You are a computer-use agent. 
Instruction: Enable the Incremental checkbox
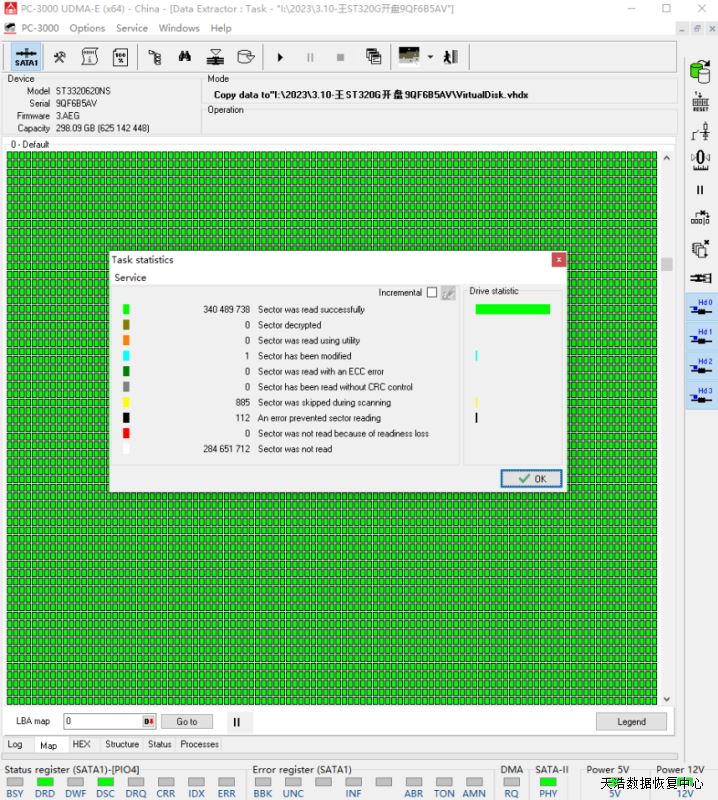point(432,293)
